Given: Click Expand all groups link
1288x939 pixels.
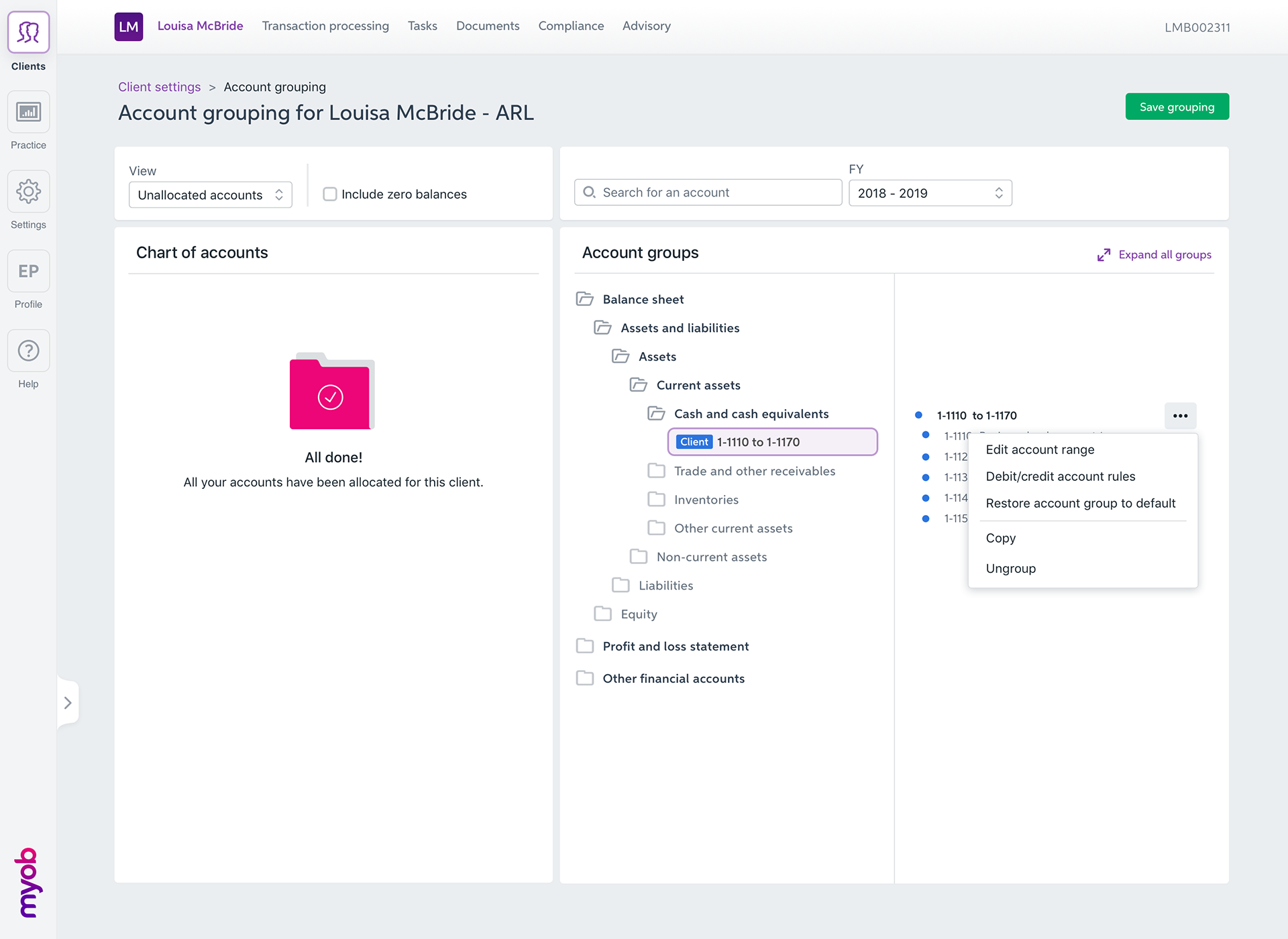Looking at the screenshot, I should 1164,255.
